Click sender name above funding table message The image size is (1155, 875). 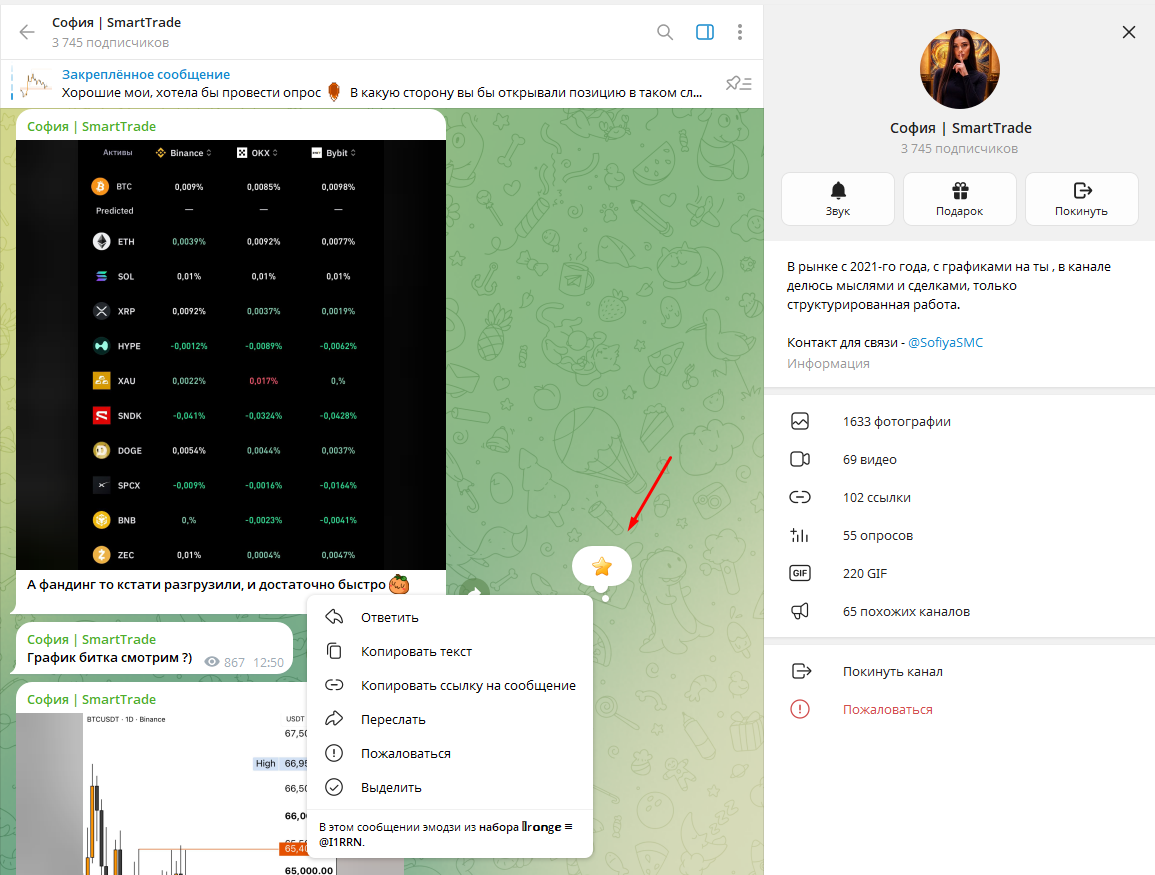click(x=91, y=126)
